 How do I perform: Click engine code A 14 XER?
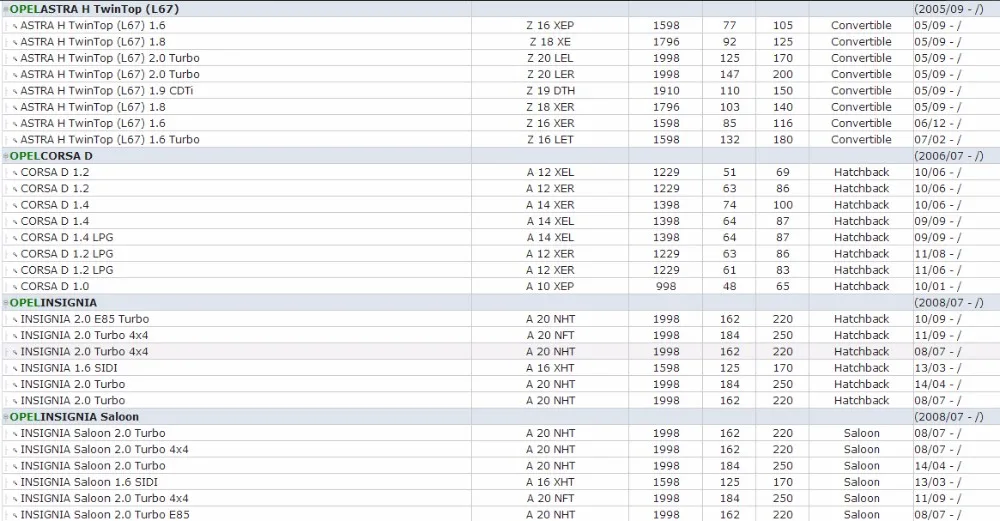[x=550, y=205]
